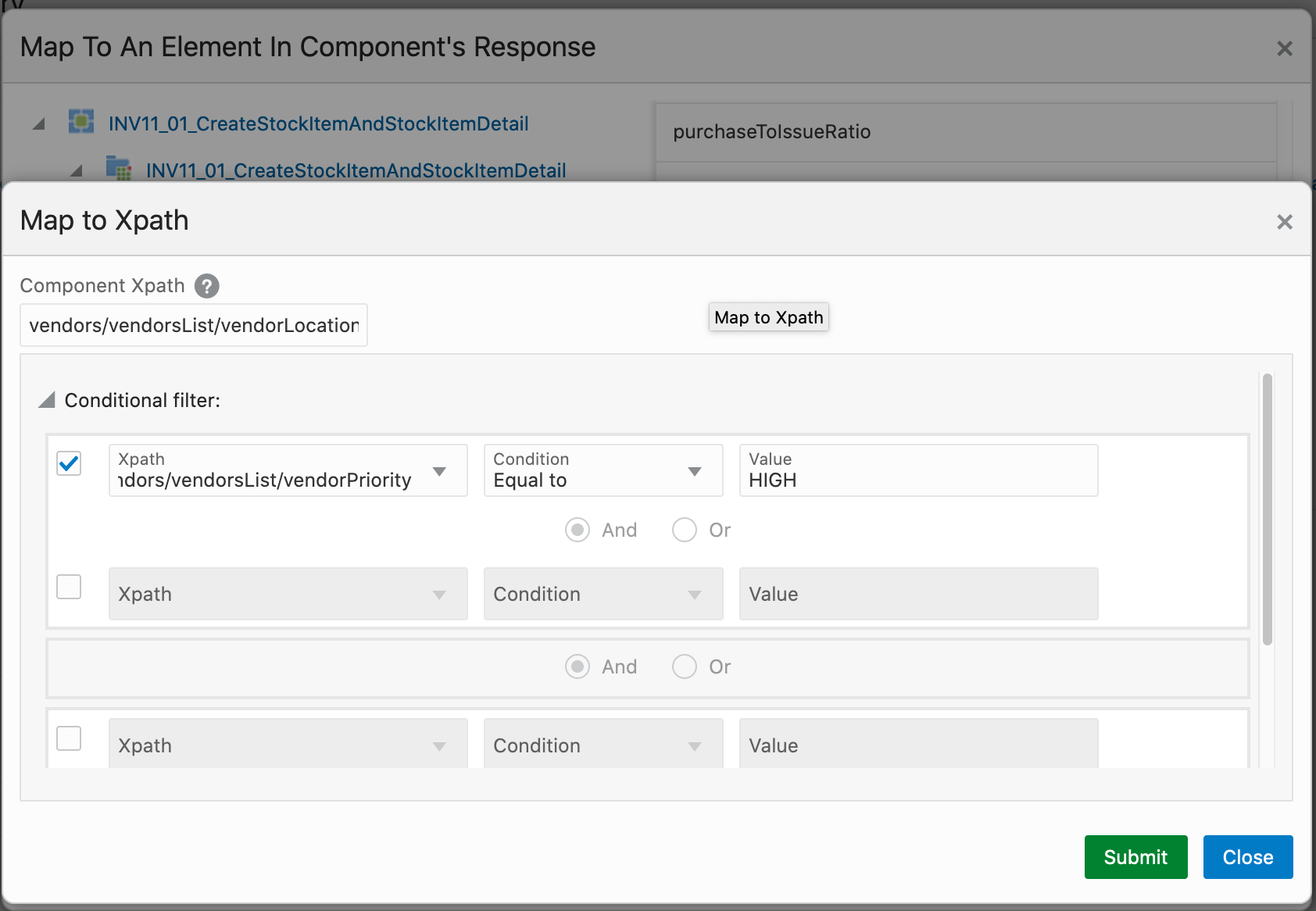Close the Map To Element dialog
Viewport: 1316px width, 911px height.
(1284, 49)
